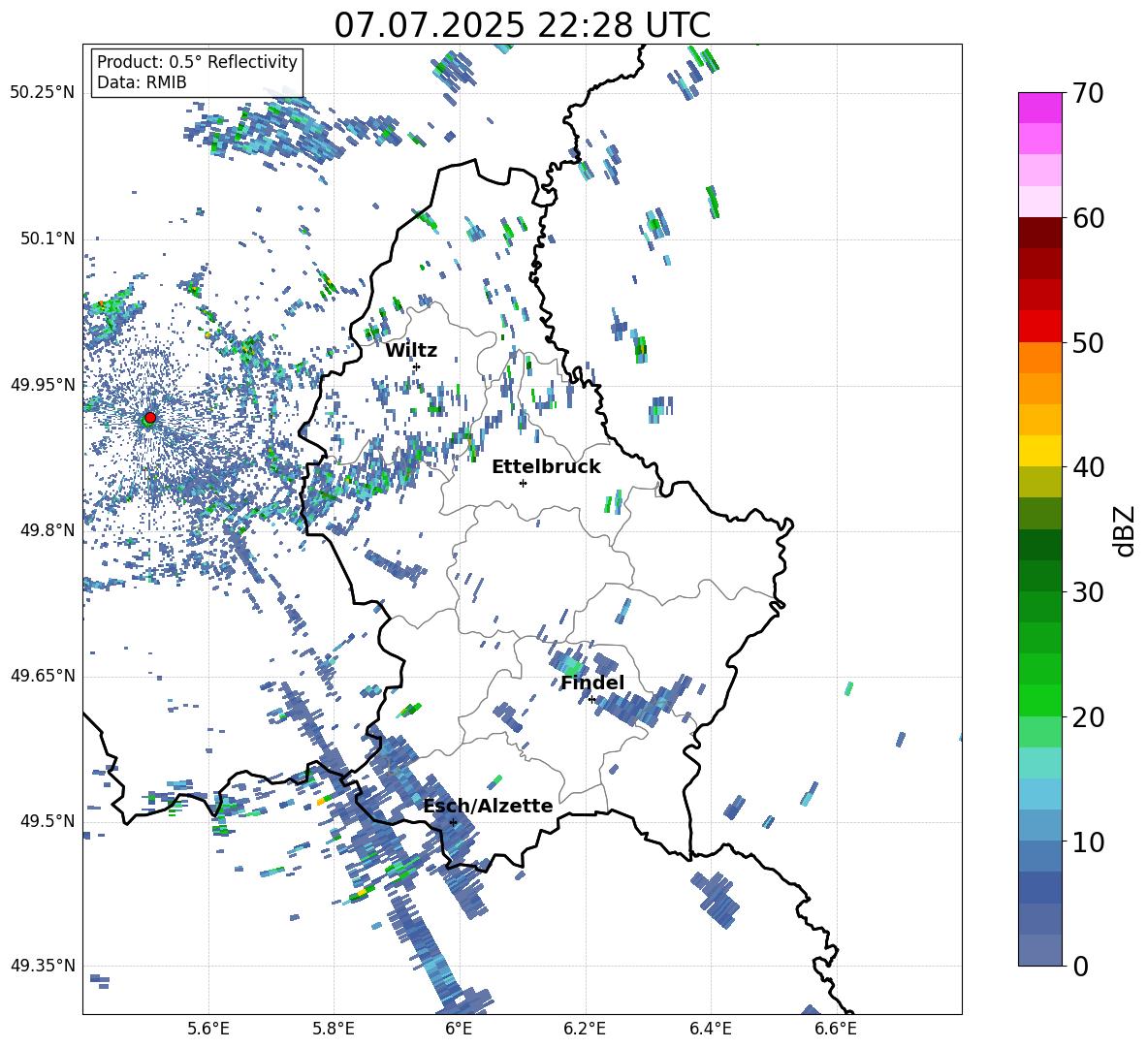This screenshot has height=1048, width=1148.
Task: Click the 6.4°E longitude label
Action: (710, 1029)
